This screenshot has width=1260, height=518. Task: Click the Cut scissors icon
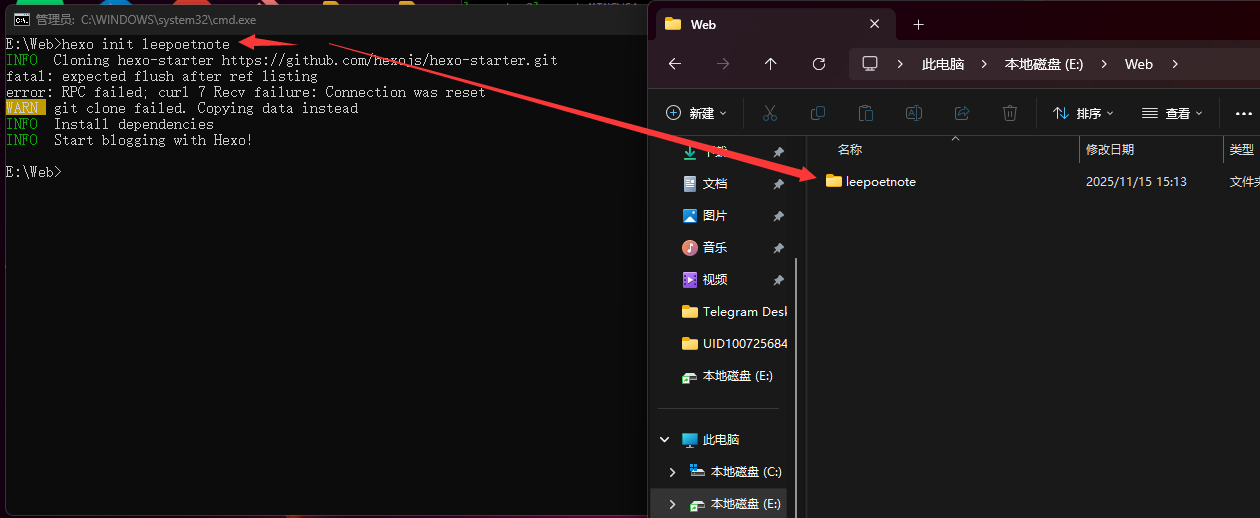coord(769,113)
